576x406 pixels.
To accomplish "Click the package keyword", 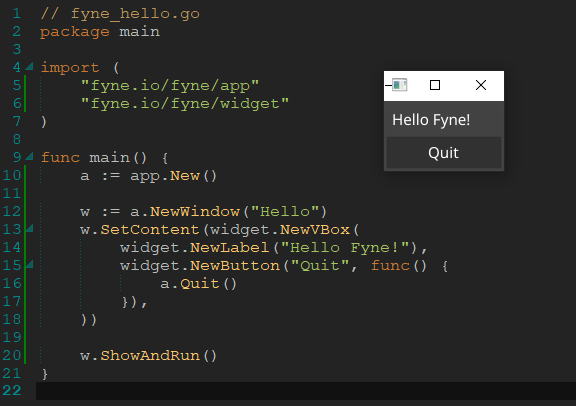I will pos(75,32).
